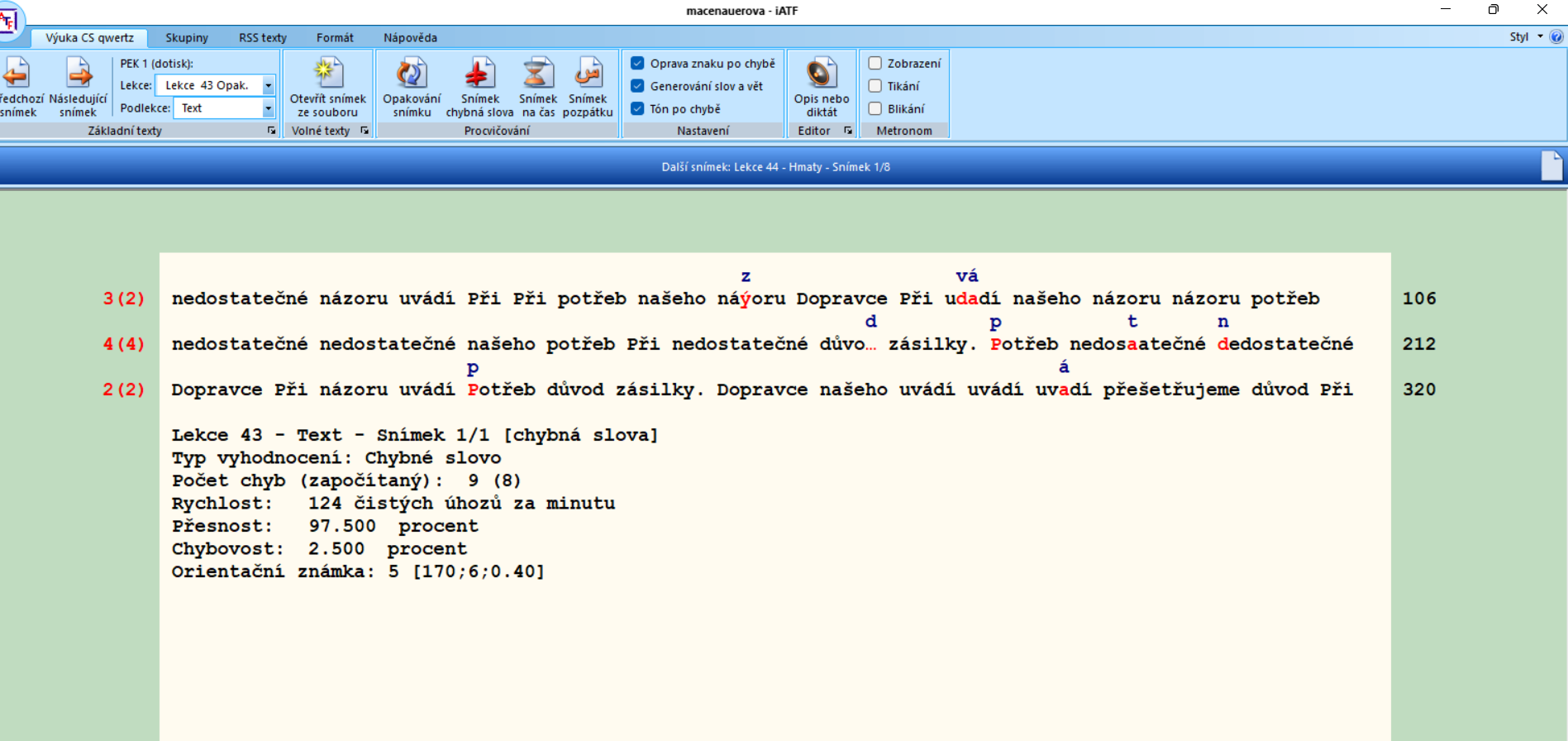Image resolution: width=1568 pixels, height=741 pixels.
Task: Launch Snímek na čas hourglass icon
Action: [x=537, y=74]
